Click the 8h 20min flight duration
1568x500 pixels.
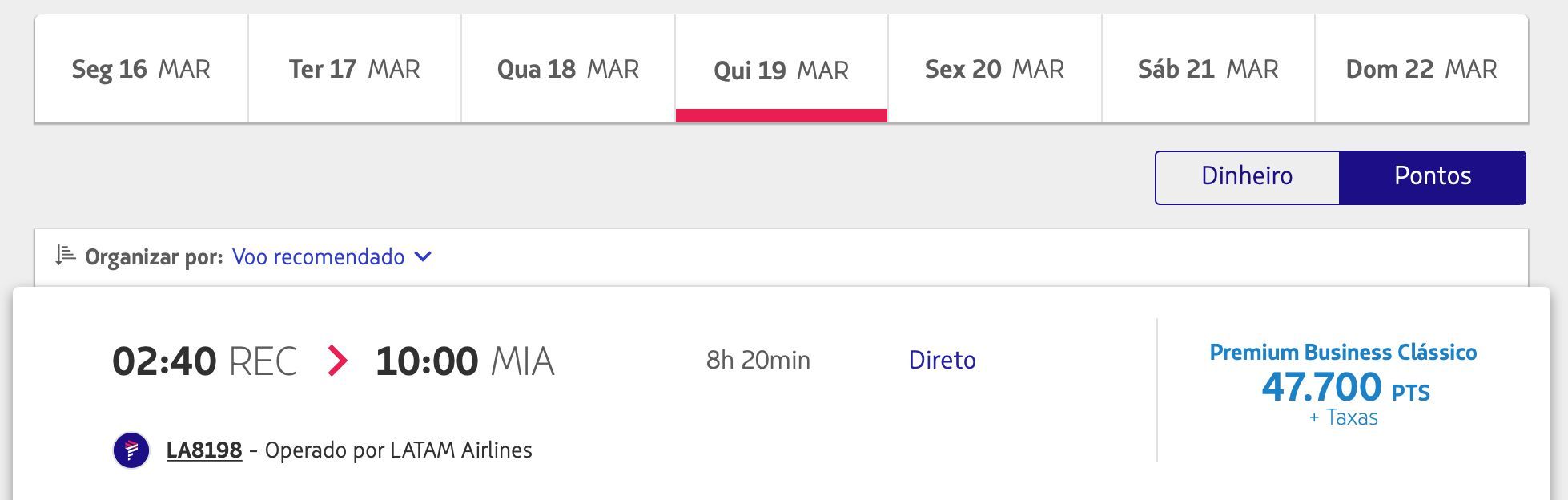pyautogui.click(x=758, y=361)
